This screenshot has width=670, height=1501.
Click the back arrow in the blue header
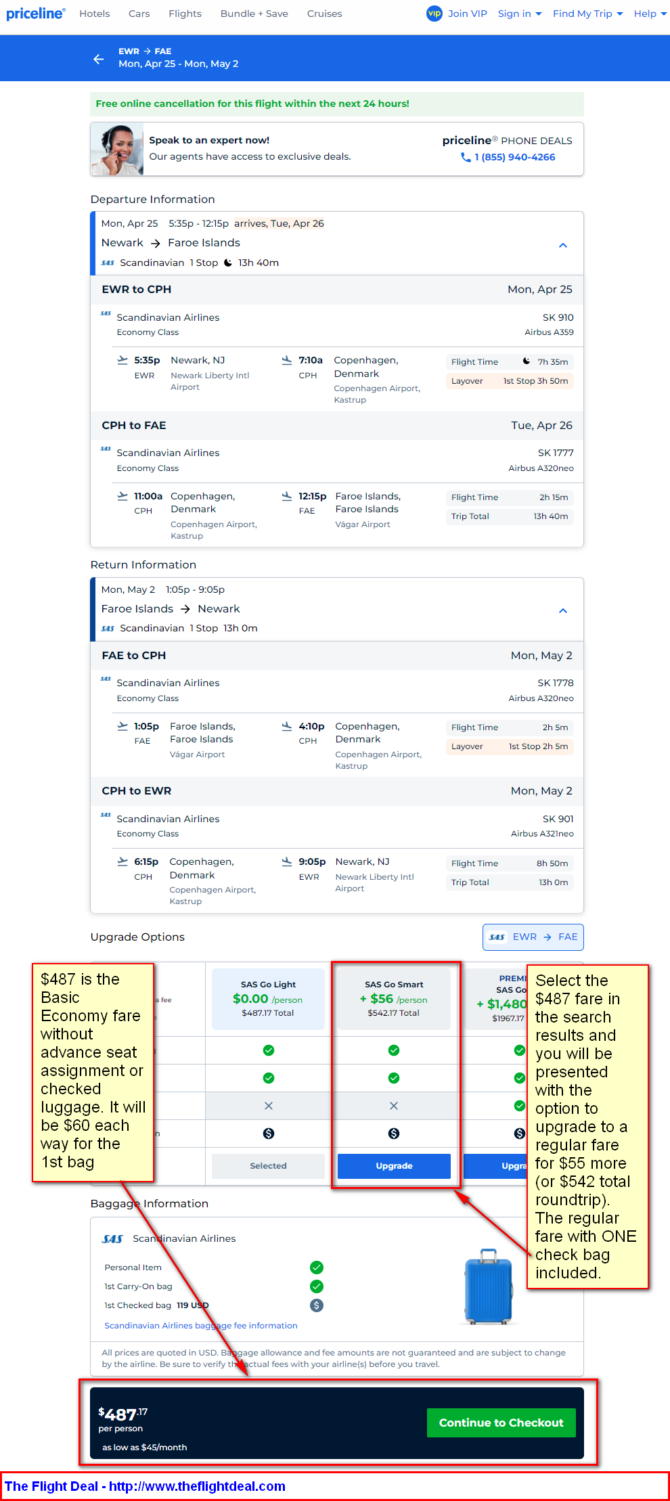click(98, 59)
